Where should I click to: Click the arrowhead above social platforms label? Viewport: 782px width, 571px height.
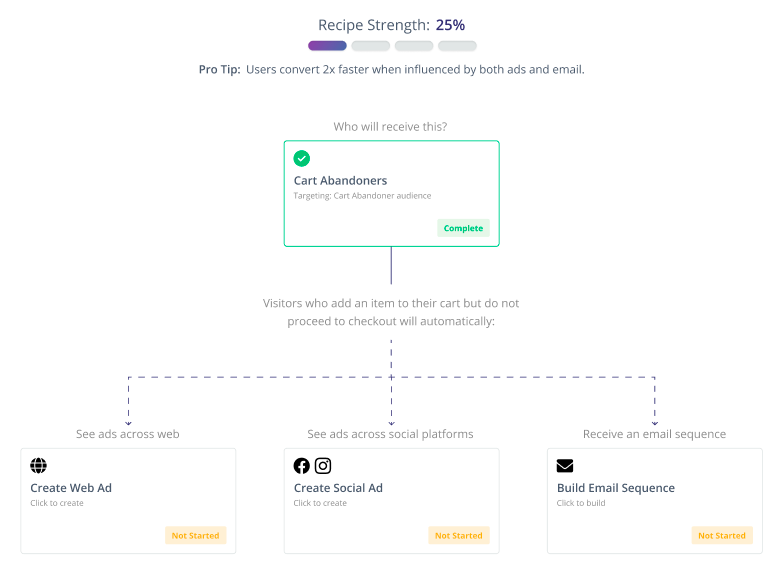tap(391, 423)
